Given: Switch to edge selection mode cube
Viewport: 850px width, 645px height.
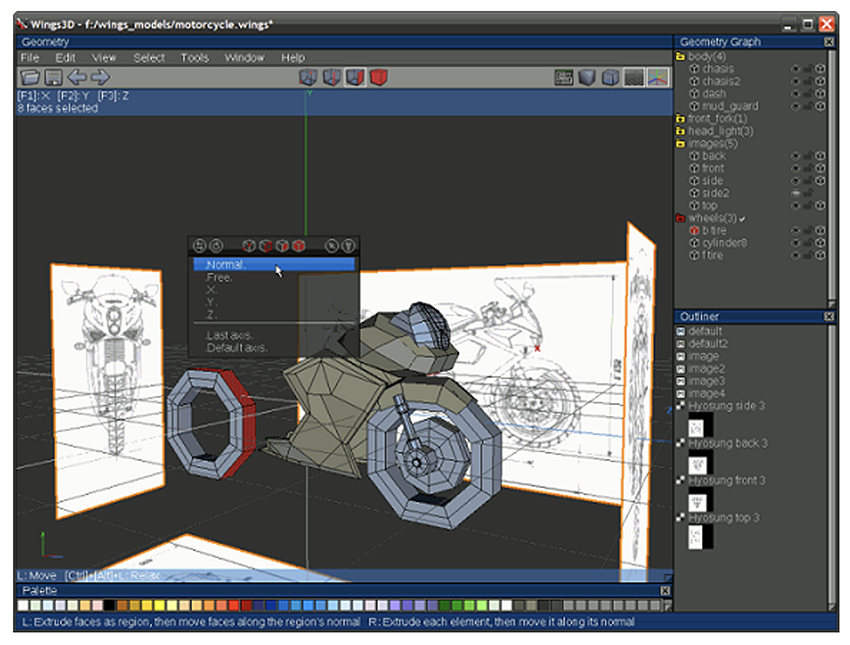Looking at the screenshot, I should (331, 77).
